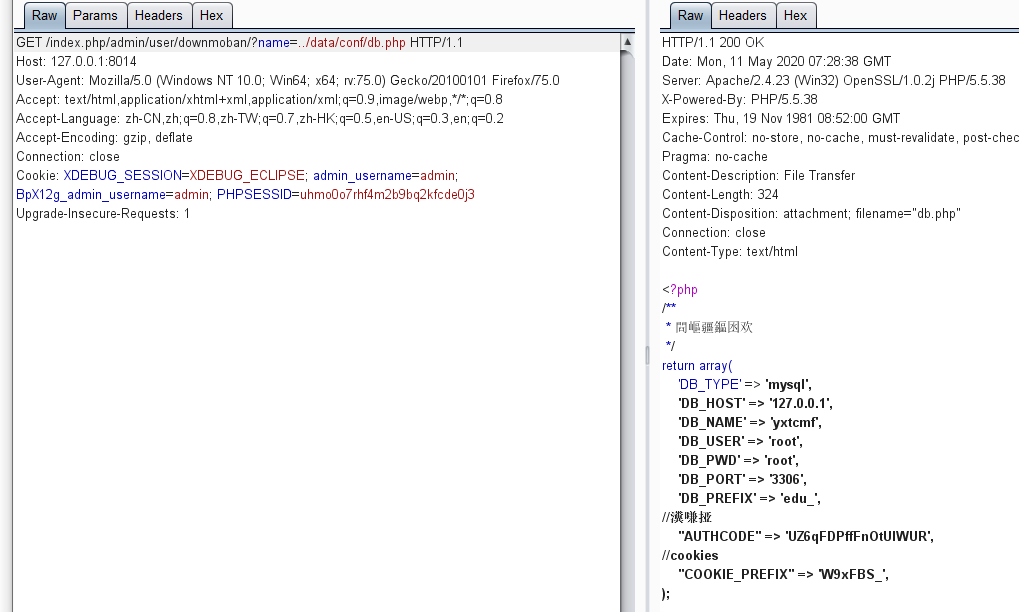Viewport: 1019px width, 612px height.
Task: Click the HTTP/1.1 200 OK status line
Action: point(713,43)
